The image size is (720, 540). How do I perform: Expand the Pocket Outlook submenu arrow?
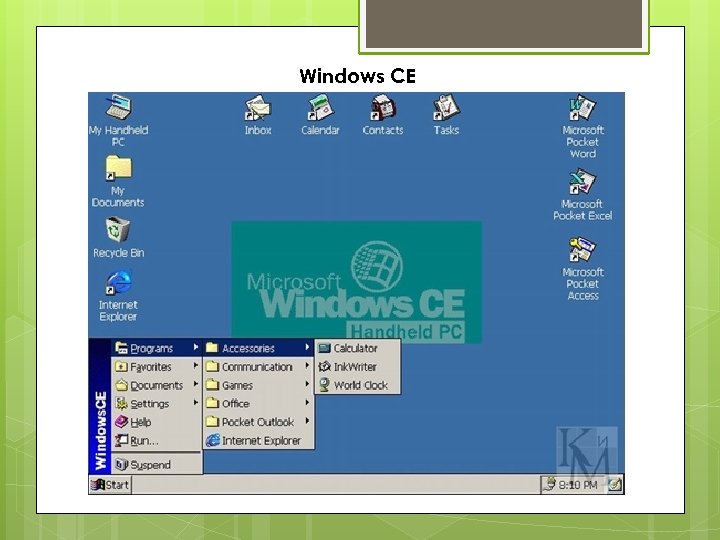click(307, 421)
